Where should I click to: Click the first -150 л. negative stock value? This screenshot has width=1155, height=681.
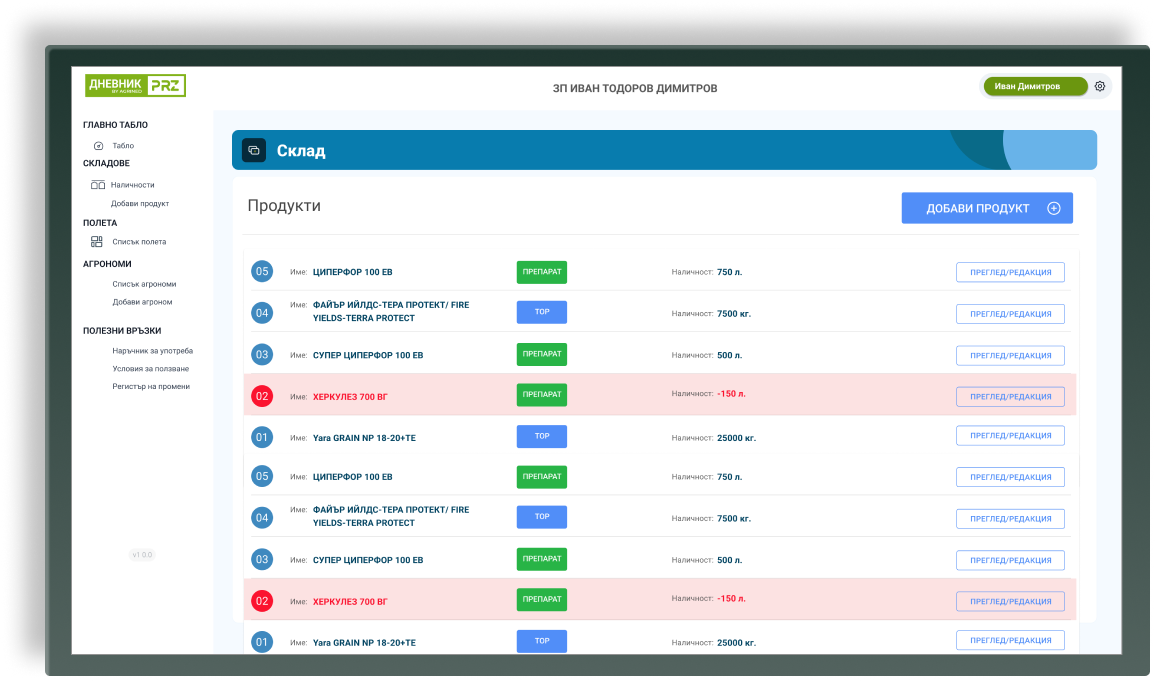[x=731, y=394]
